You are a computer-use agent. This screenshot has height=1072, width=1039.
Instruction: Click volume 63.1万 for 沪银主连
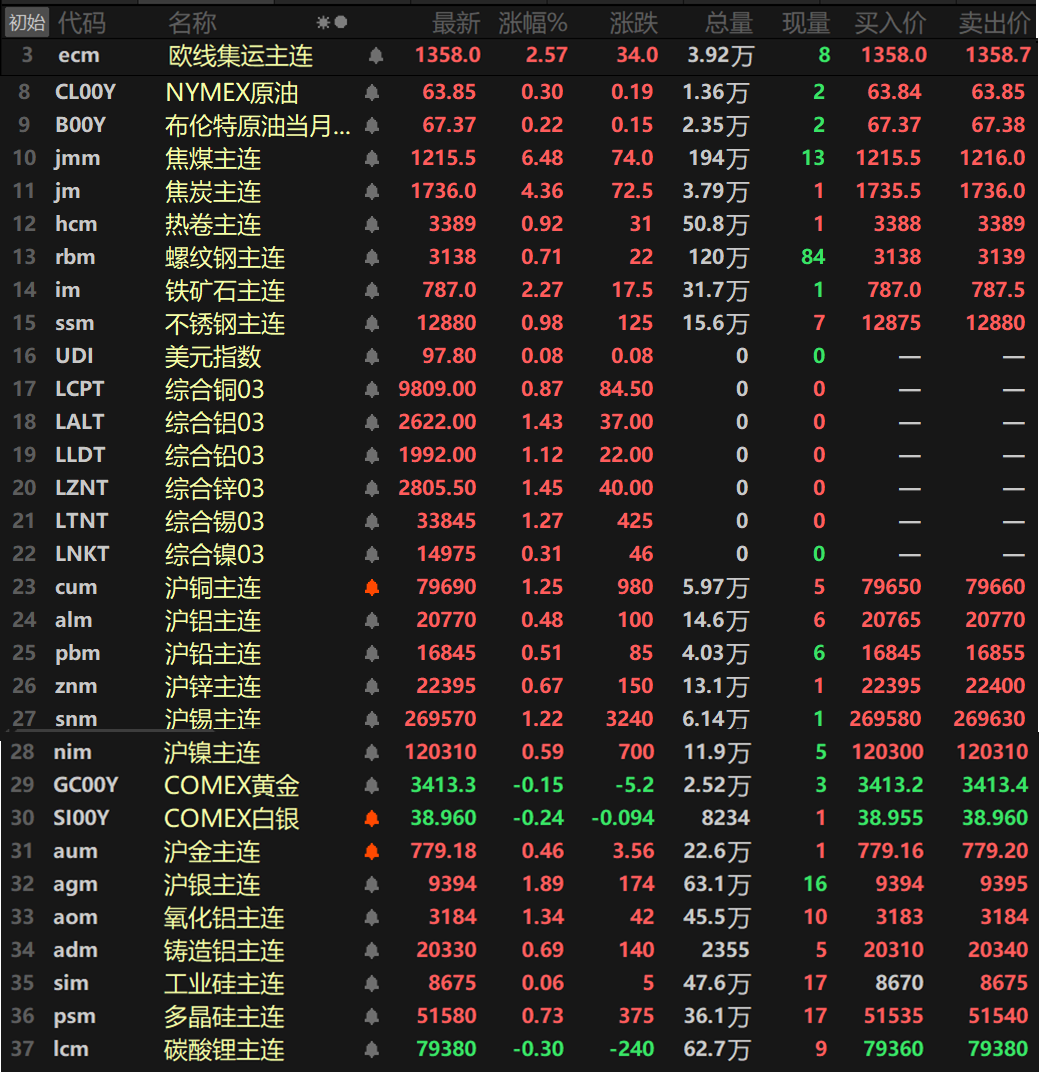(x=717, y=885)
